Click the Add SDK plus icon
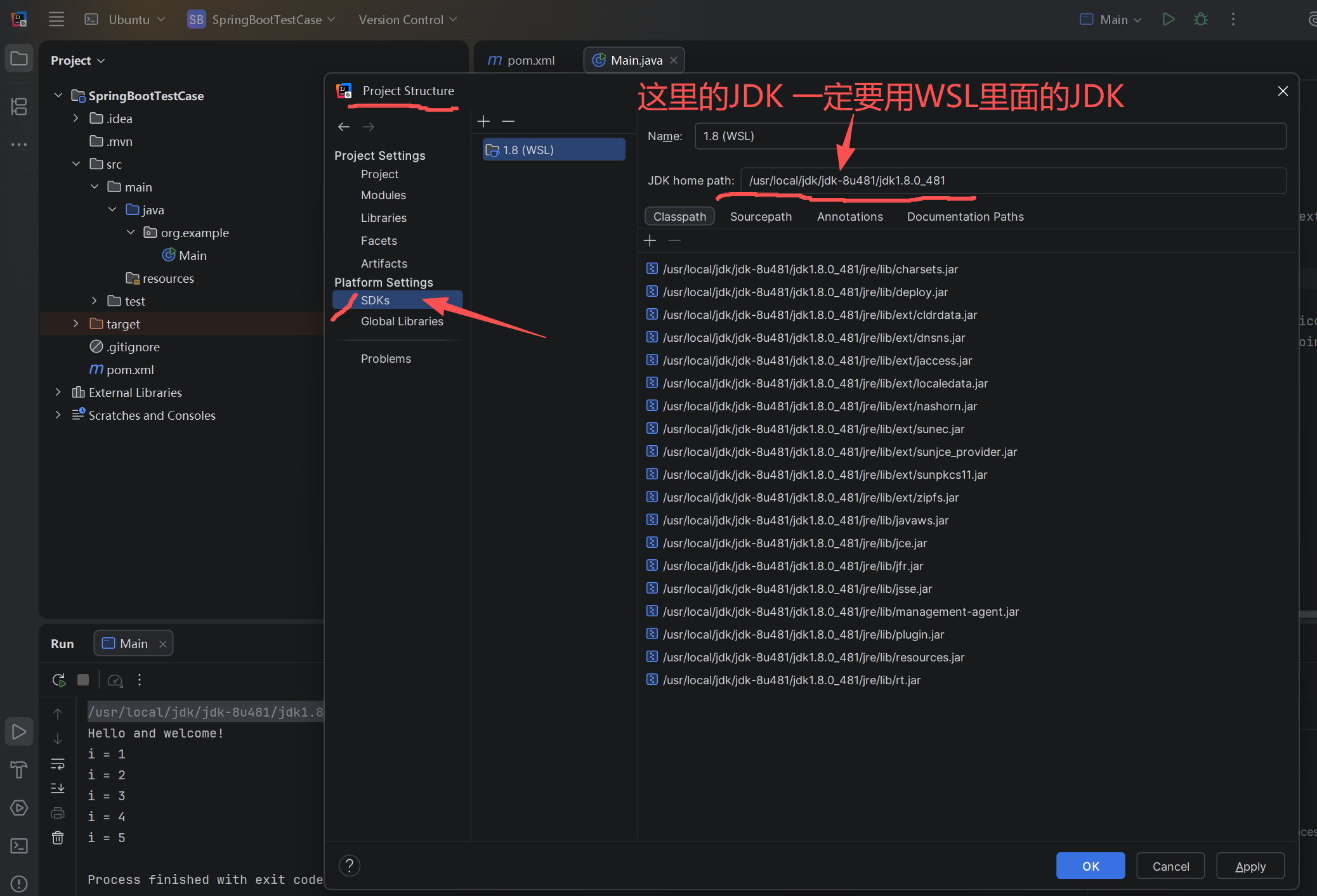The height and width of the screenshot is (896, 1317). [x=483, y=120]
